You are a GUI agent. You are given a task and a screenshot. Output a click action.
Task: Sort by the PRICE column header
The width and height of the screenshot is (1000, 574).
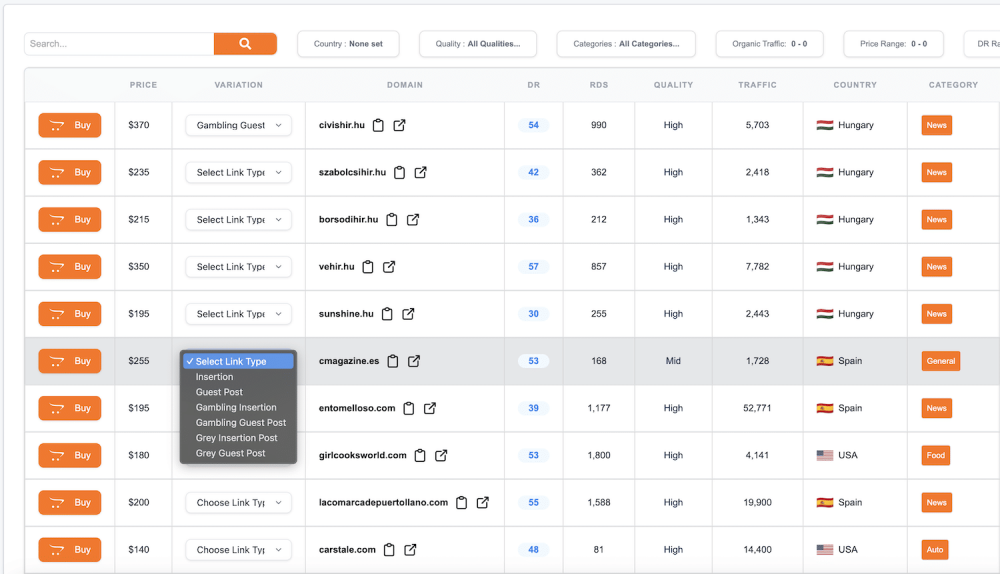(x=143, y=85)
